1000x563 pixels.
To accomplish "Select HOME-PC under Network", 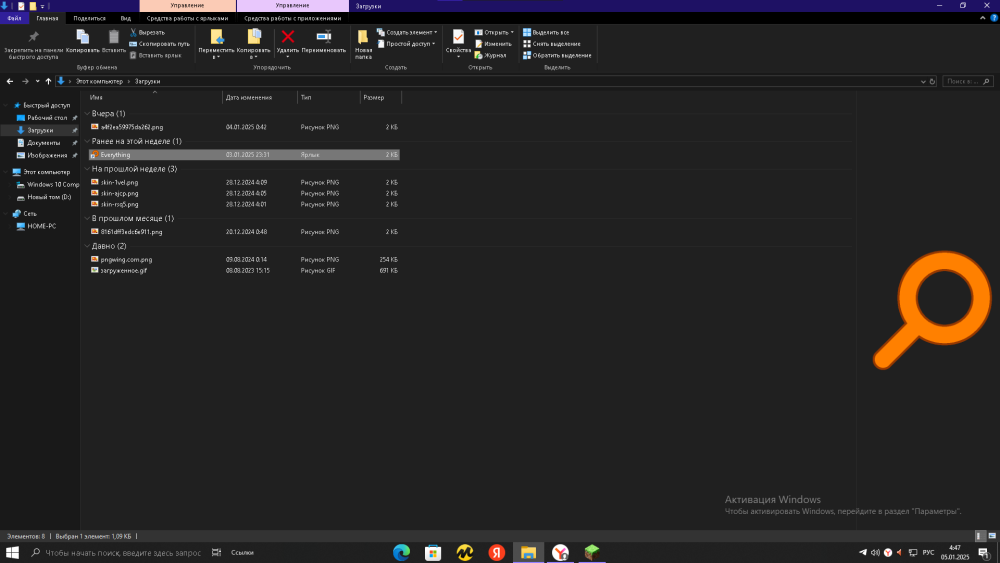I will (41, 226).
